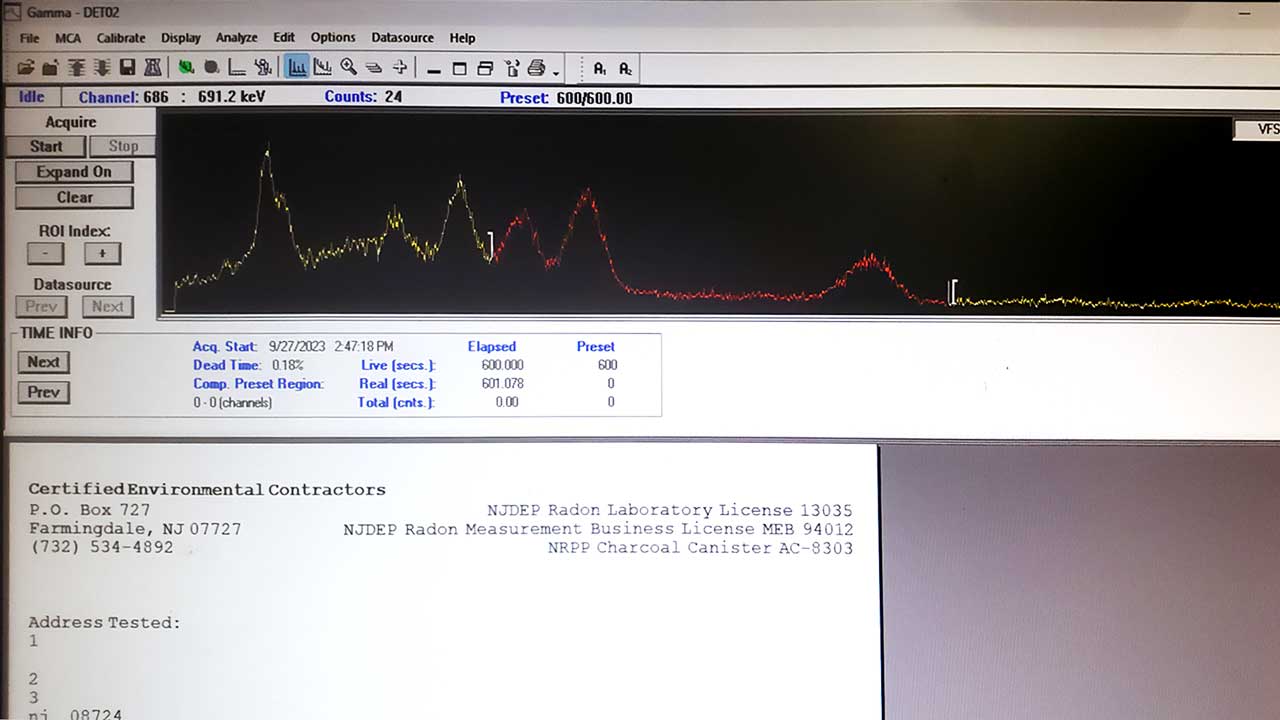This screenshot has height=720, width=1280.
Task: Open the Edit menu
Action: click(284, 37)
